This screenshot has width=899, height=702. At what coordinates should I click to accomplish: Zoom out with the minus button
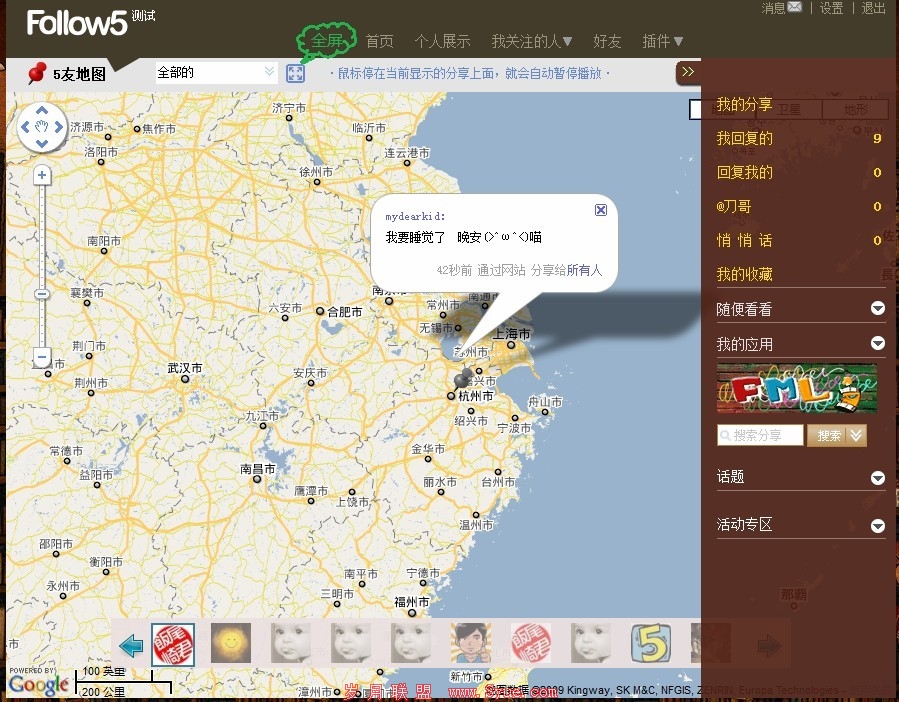click(42, 357)
